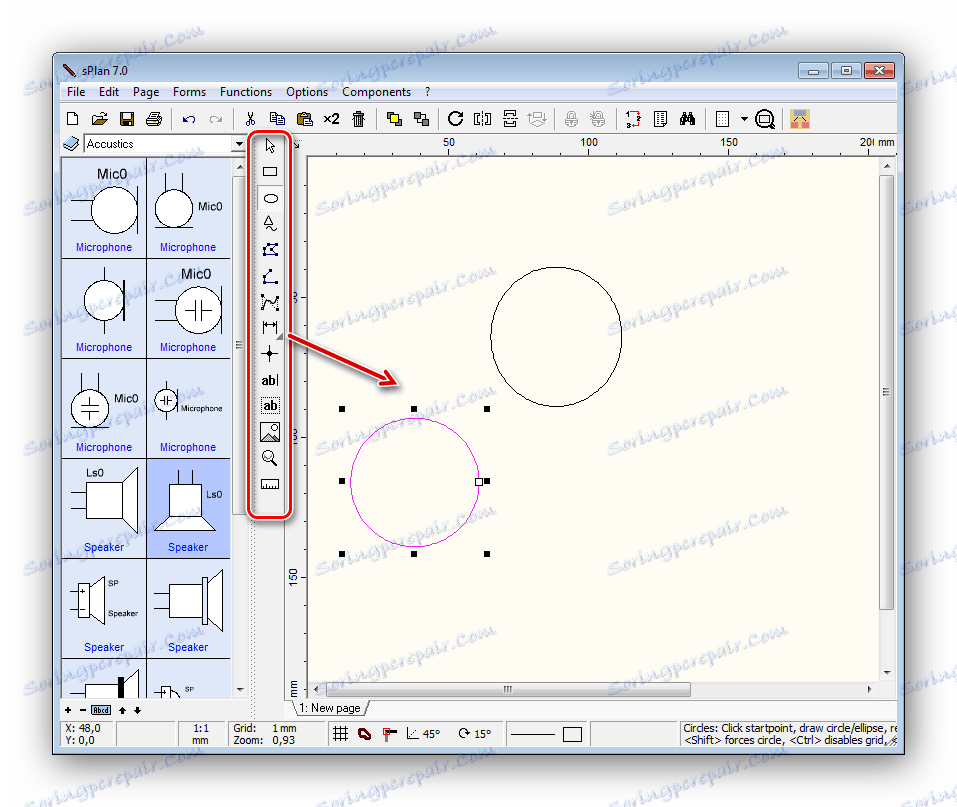Viewport: 957px width, 807px height.
Task: Open the Page menu
Action: click(x=146, y=92)
